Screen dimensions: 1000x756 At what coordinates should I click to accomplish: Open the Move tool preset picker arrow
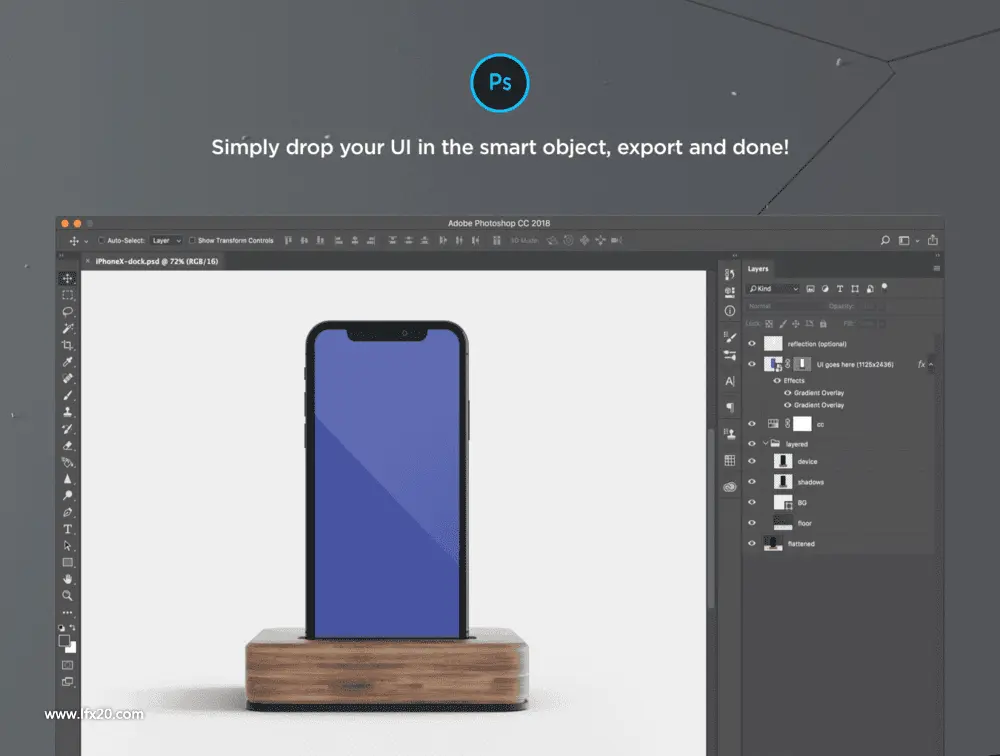coord(86,241)
